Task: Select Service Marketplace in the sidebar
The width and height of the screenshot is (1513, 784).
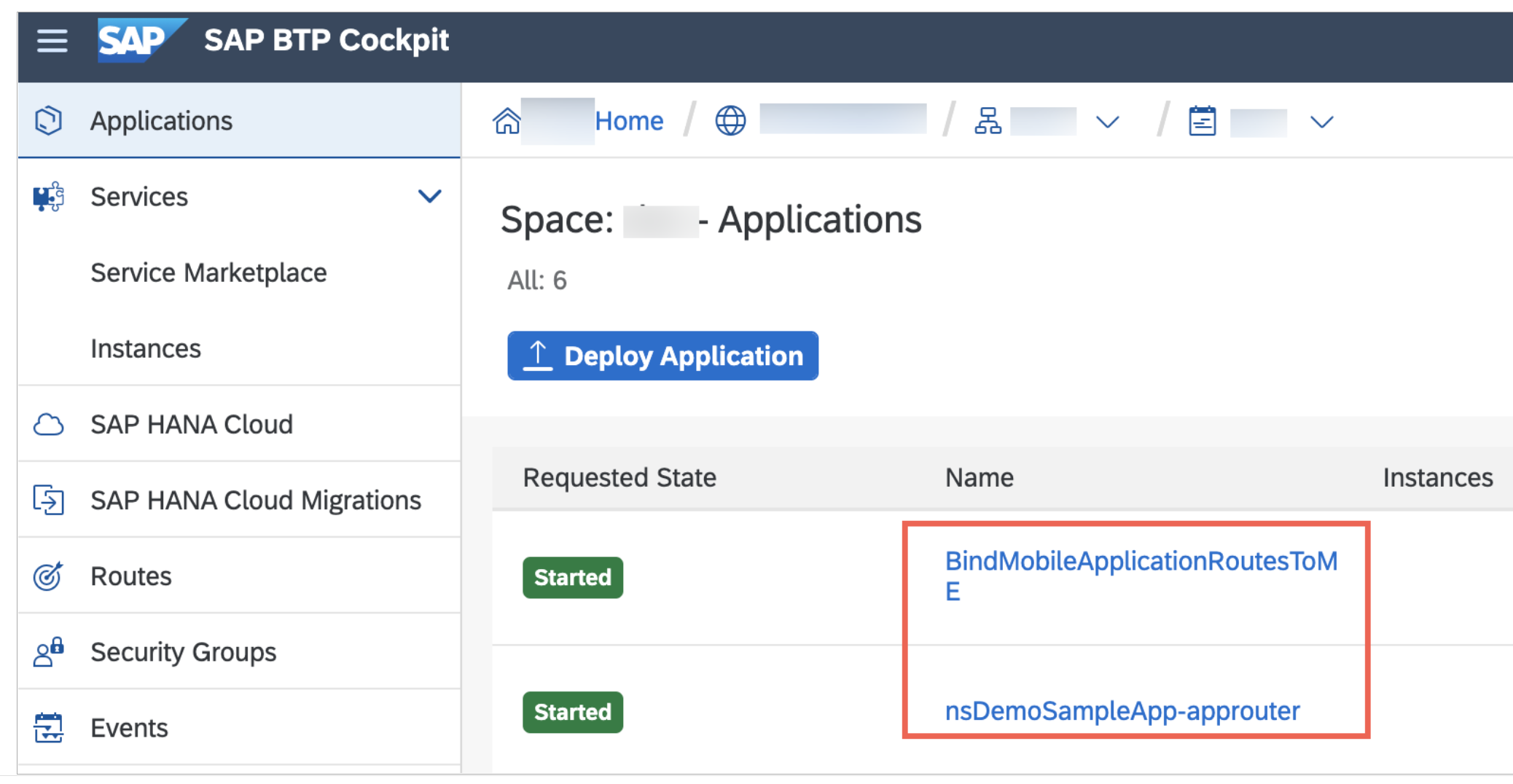Action: point(208,273)
